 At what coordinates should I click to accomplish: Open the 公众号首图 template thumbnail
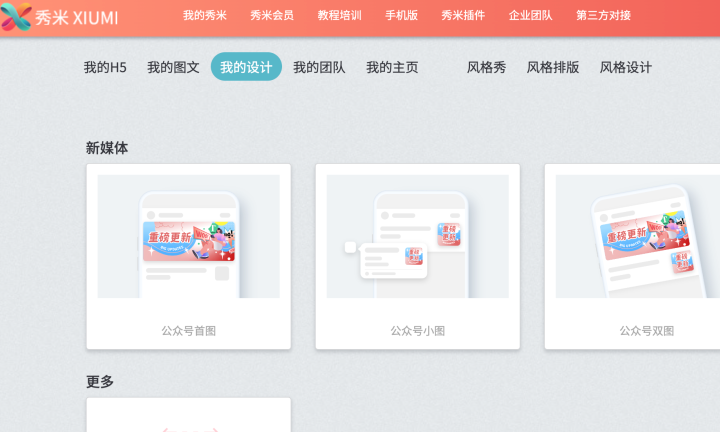coord(189,236)
